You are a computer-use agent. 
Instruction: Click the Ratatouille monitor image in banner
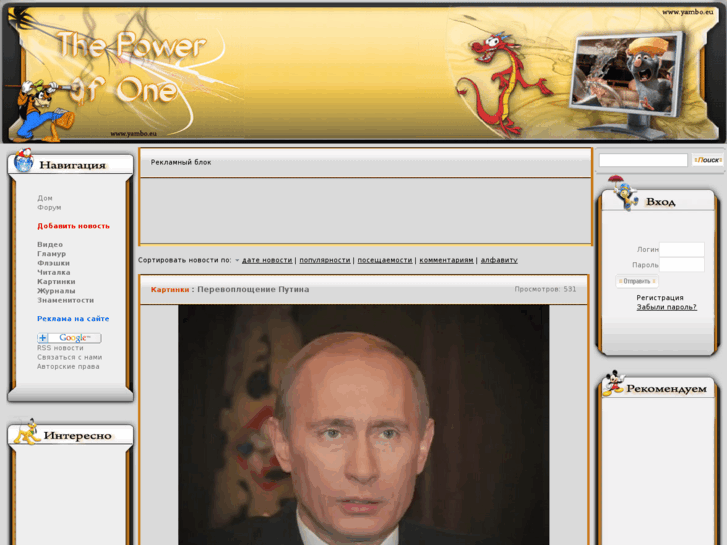pyautogui.click(x=627, y=83)
